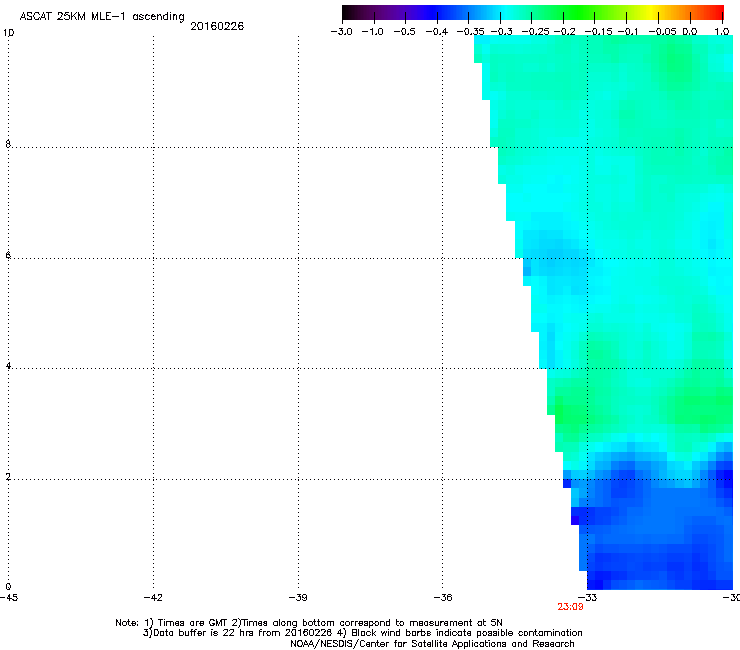Screen dimensions: 740x650
Task: Click the latitude axis label '4'
Action: [x=8, y=365]
